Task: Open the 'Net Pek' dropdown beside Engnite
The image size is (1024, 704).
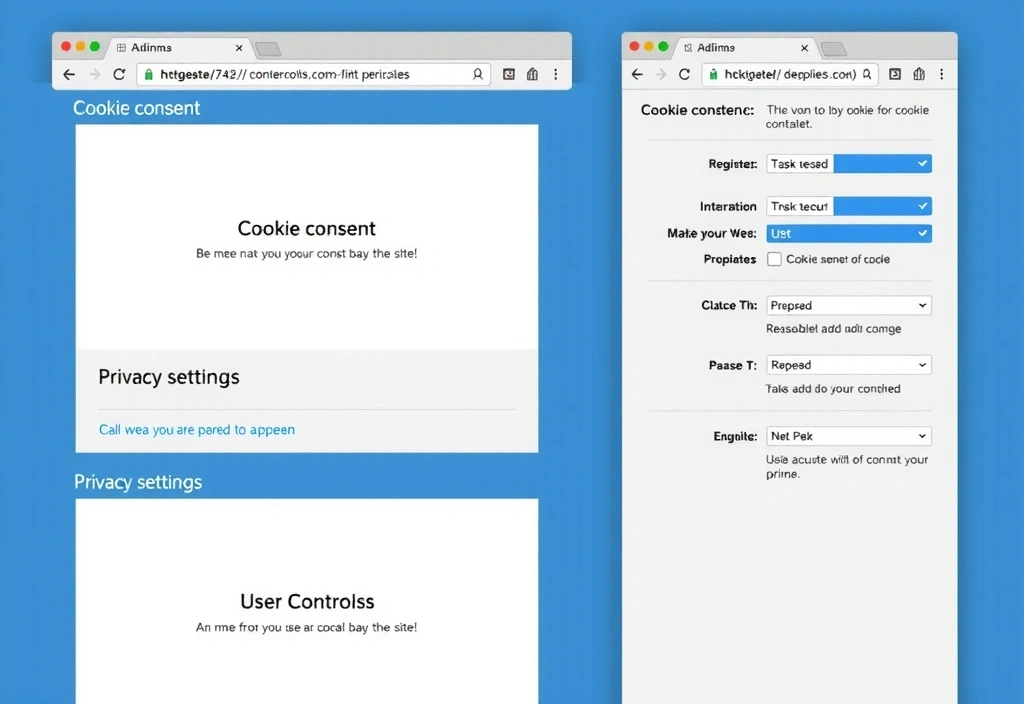Action: [848, 436]
